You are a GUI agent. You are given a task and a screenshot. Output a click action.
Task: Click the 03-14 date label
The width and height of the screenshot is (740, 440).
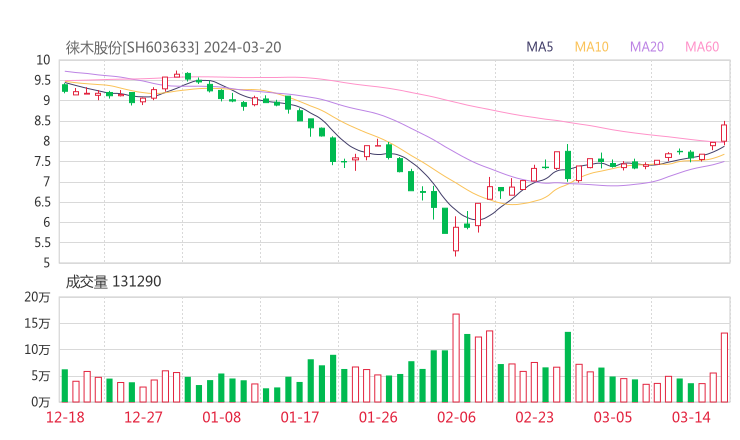pos(691,417)
